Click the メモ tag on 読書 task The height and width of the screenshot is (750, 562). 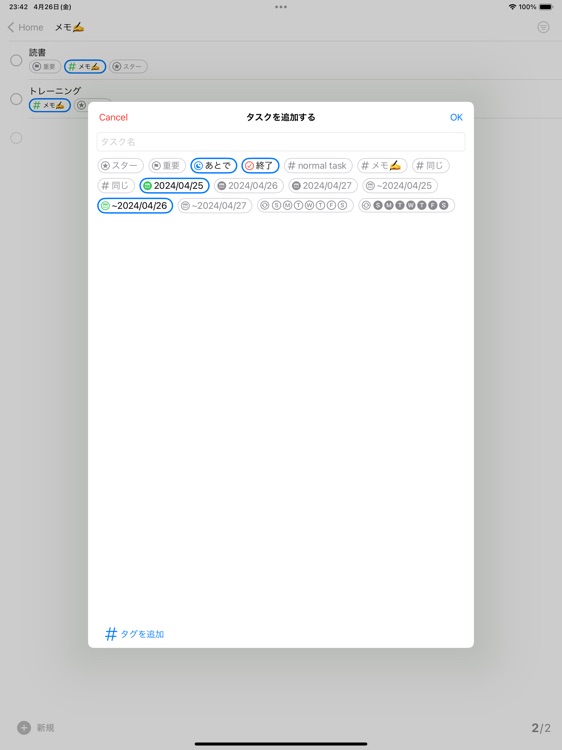click(x=85, y=66)
